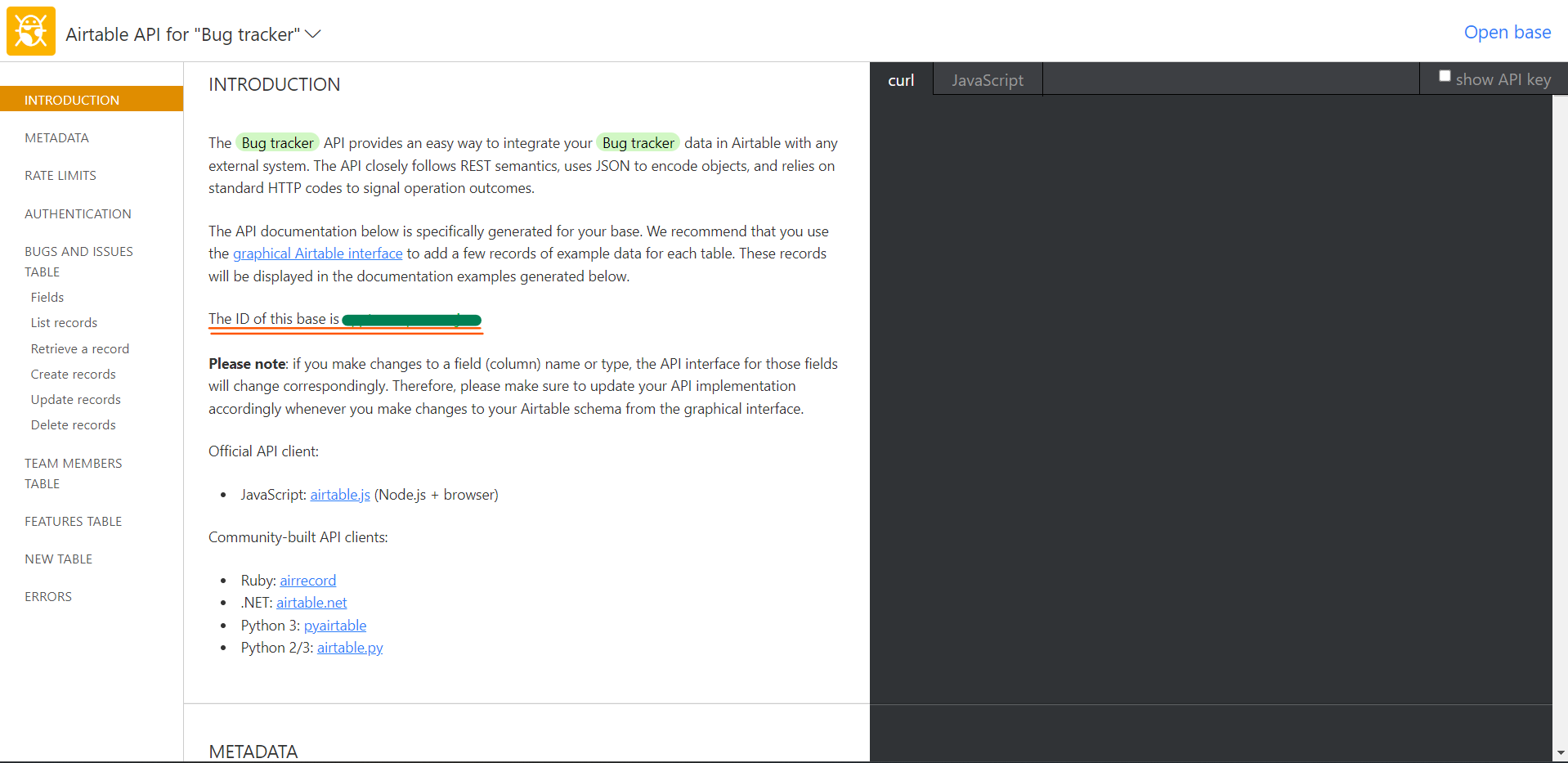This screenshot has height=763, width=1568.
Task: Click the first Bug tracker highlighted label
Action: (x=278, y=143)
